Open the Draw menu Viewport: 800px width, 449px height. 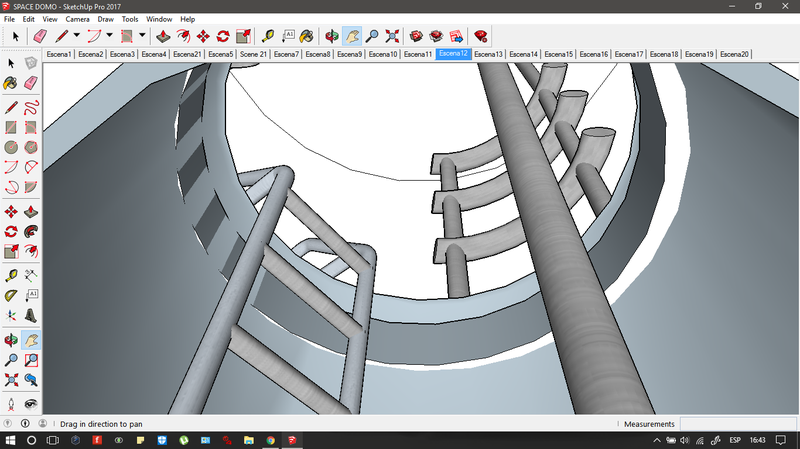pos(105,19)
